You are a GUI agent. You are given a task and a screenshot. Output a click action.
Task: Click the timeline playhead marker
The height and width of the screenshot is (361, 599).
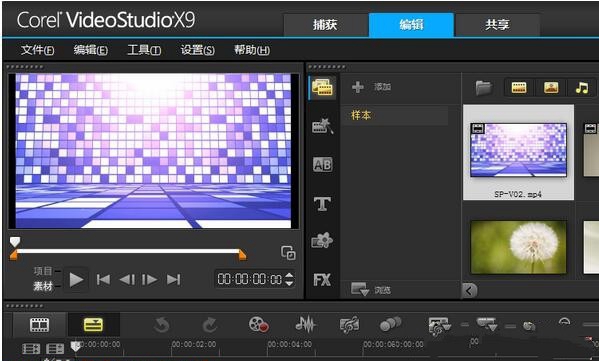point(75,346)
